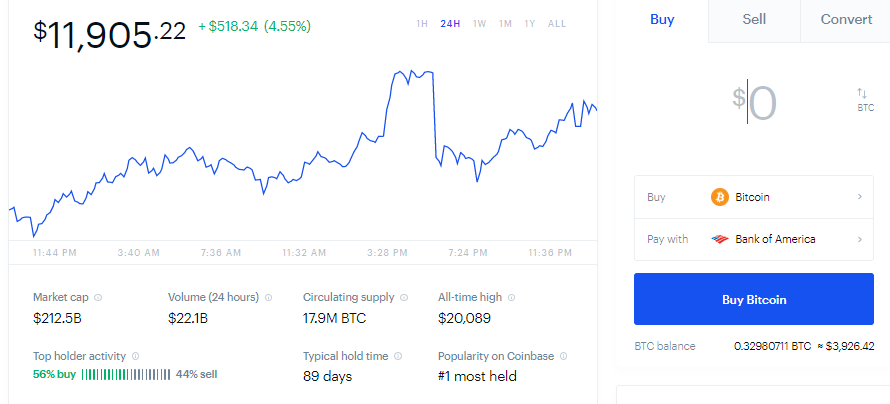The height and width of the screenshot is (404, 890).
Task: Swap the input currency to BTC
Action: click(x=864, y=99)
